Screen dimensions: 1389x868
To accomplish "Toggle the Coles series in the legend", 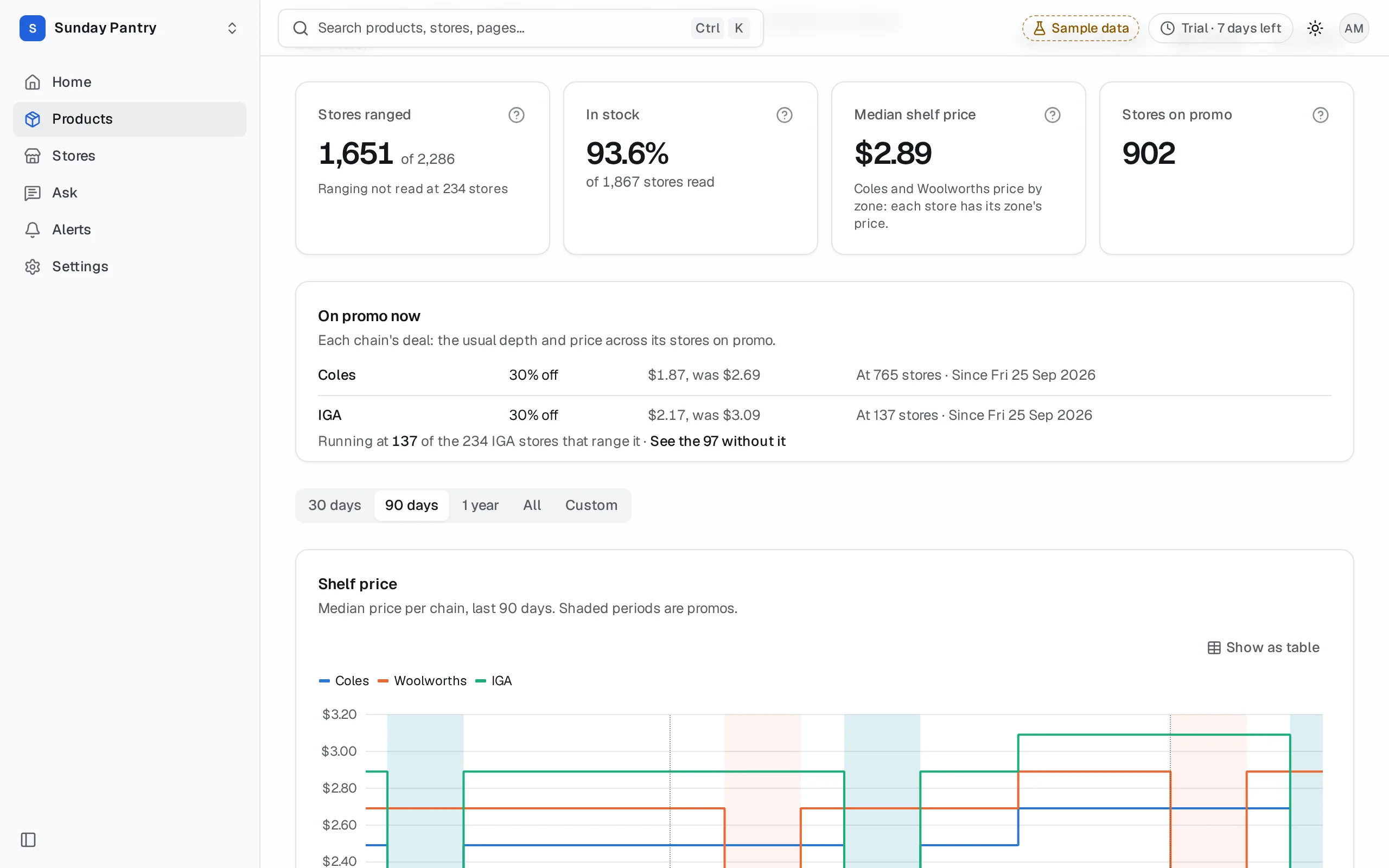I will pos(344,681).
